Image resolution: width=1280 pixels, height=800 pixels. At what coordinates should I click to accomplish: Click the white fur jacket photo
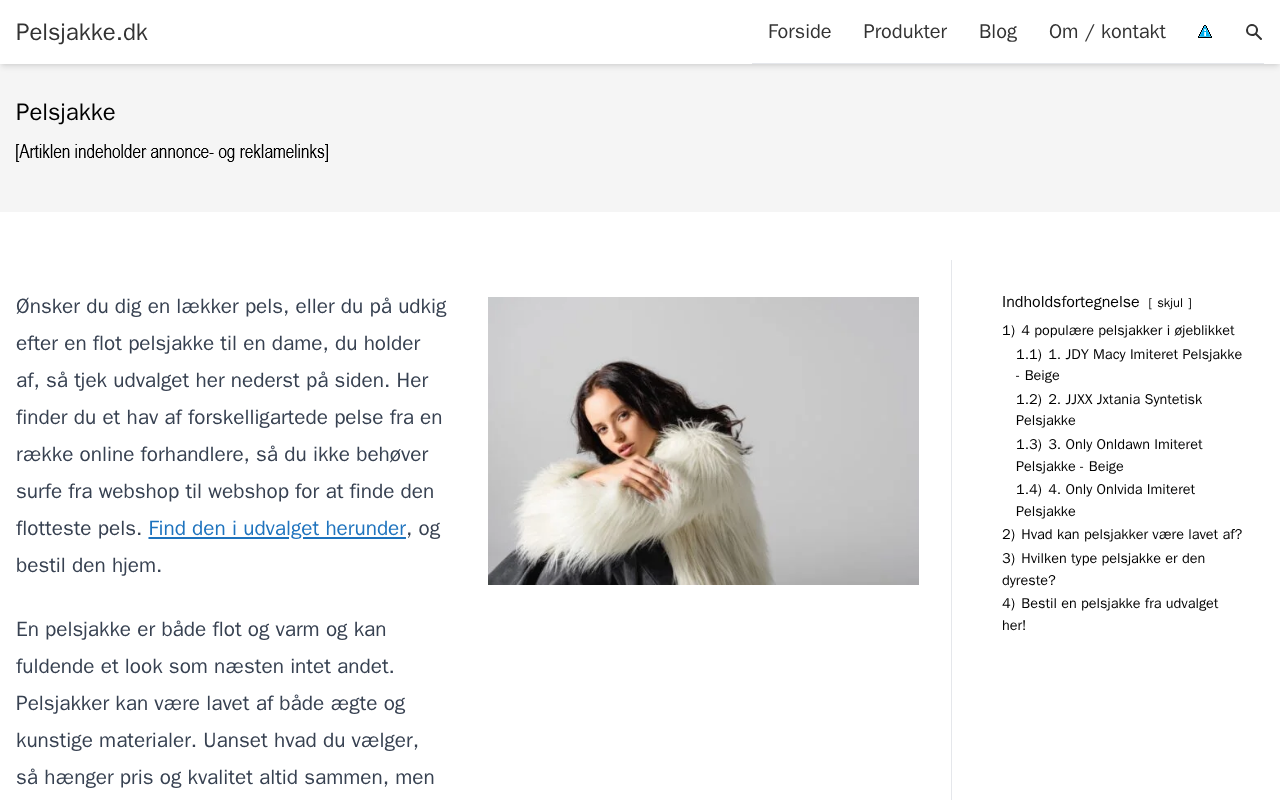tap(703, 441)
